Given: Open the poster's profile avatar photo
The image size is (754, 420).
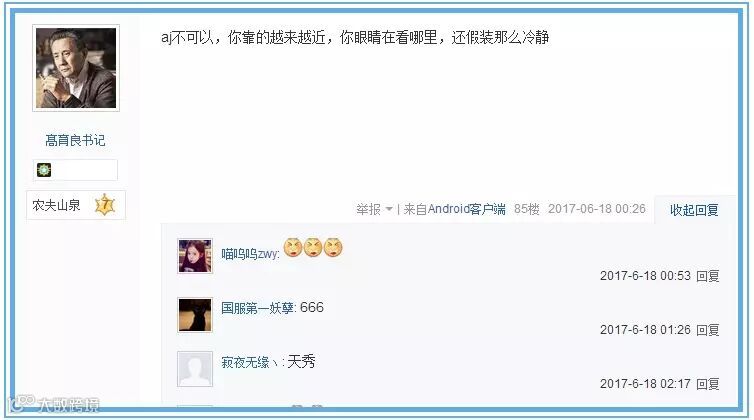Looking at the screenshot, I should click(x=76, y=68).
